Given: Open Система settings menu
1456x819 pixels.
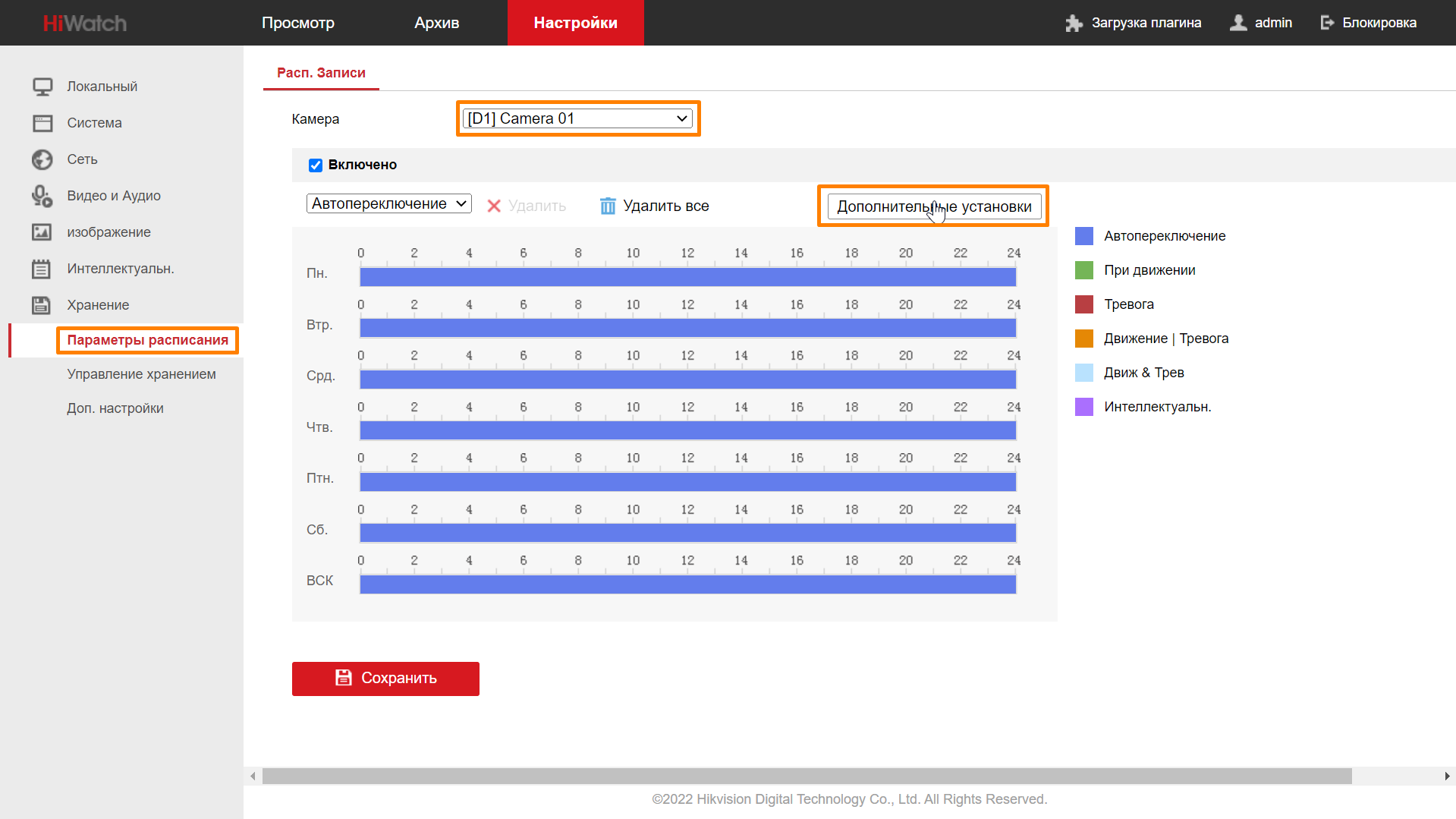Looking at the screenshot, I should 94,123.
